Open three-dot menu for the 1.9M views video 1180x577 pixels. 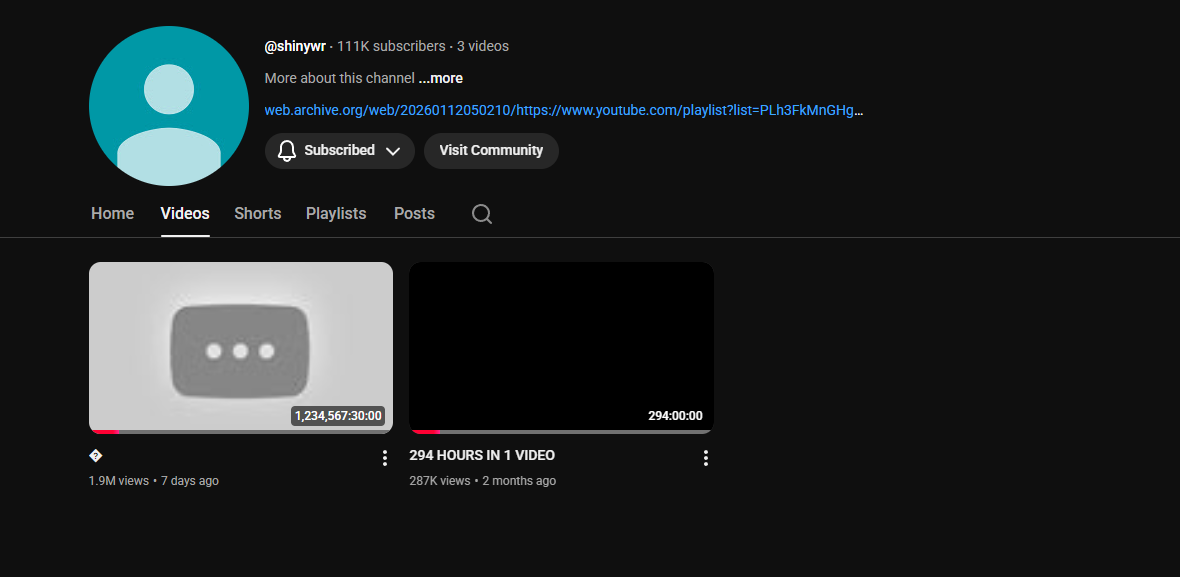[385, 457]
